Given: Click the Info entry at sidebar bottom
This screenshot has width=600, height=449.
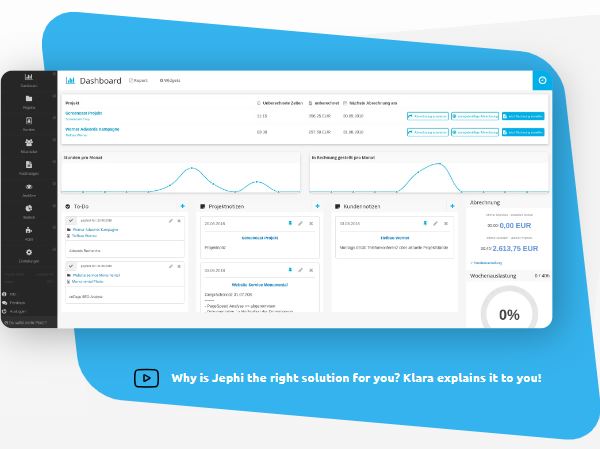Looking at the screenshot, I should [x=10, y=294].
